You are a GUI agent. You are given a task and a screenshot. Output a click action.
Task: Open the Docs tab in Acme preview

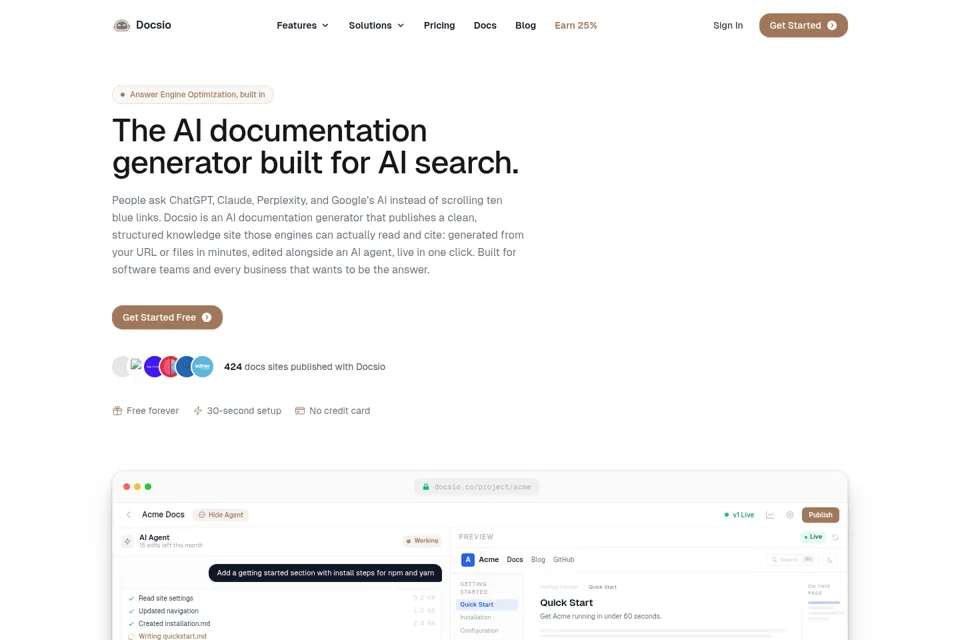(x=515, y=560)
